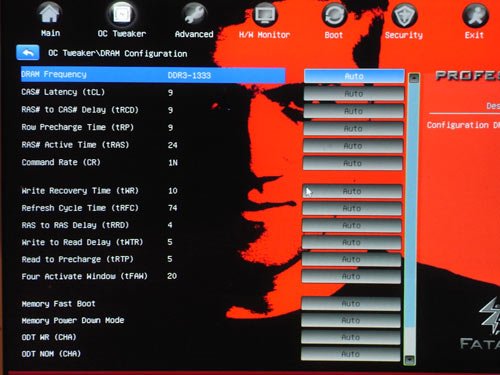Open the Memory Fast Boot Auto selector
The width and height of the screenshot is (500, 375).
(351, 304)
